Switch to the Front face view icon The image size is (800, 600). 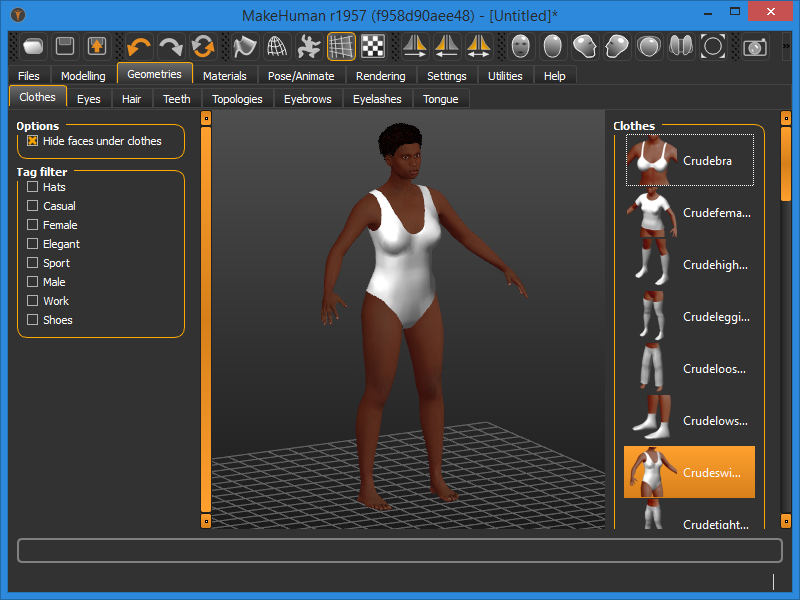click(521, 46)
